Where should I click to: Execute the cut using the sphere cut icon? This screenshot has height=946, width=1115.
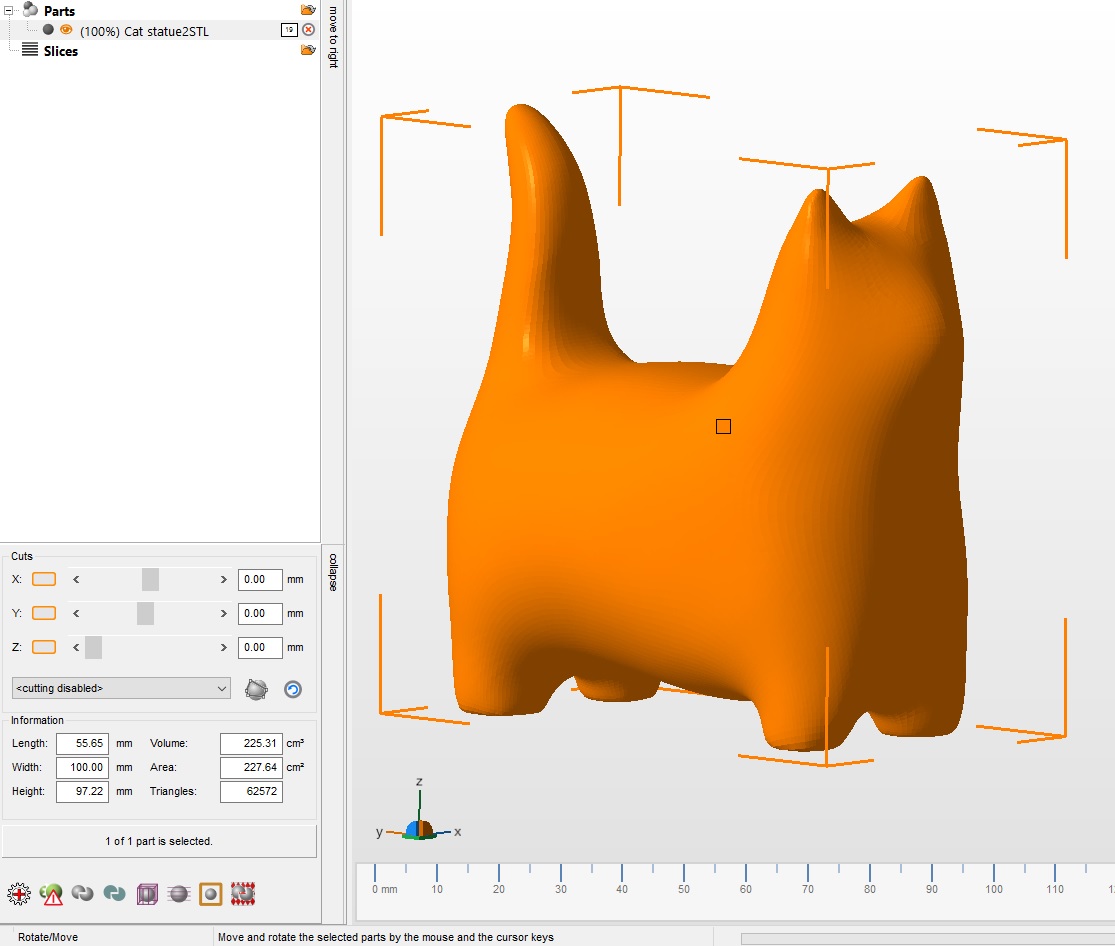pos(258,689)
